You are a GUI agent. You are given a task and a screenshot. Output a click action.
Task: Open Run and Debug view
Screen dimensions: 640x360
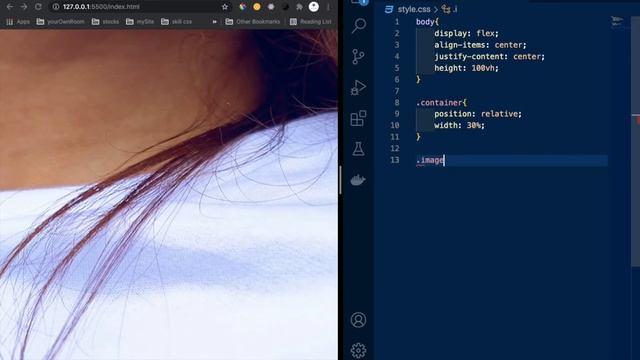(358, 87)
